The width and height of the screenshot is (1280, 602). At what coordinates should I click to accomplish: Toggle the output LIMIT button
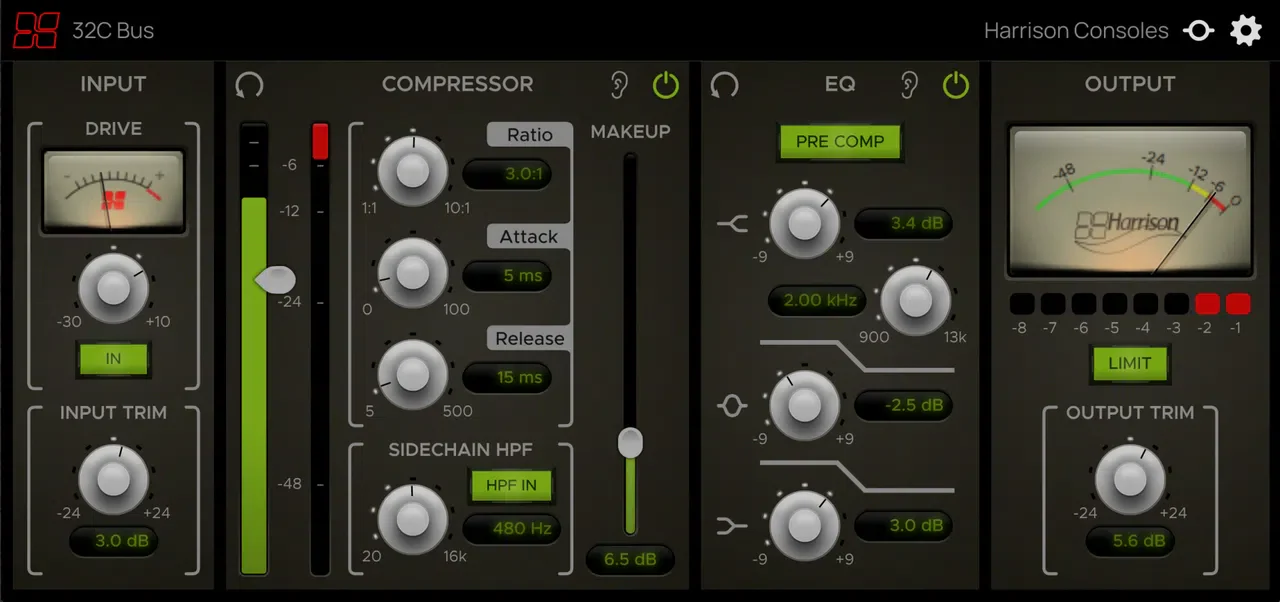(x=1130, y=363)
